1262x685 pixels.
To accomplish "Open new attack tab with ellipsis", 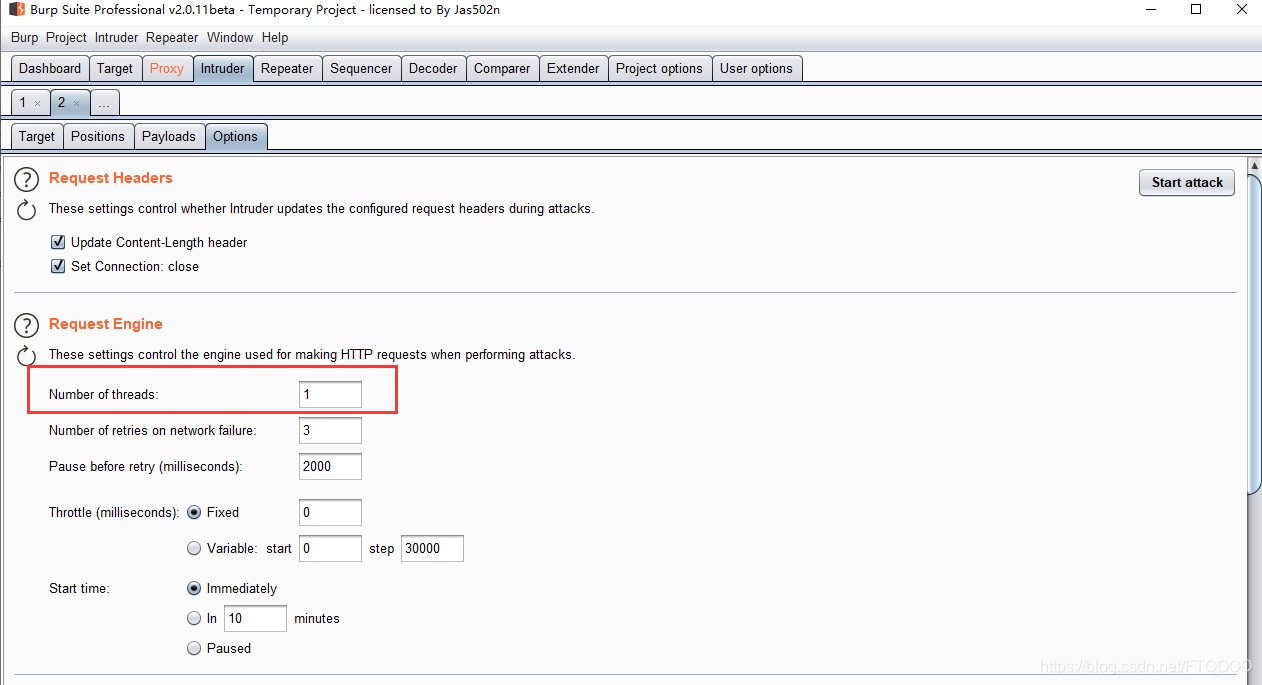I will 104,103.
